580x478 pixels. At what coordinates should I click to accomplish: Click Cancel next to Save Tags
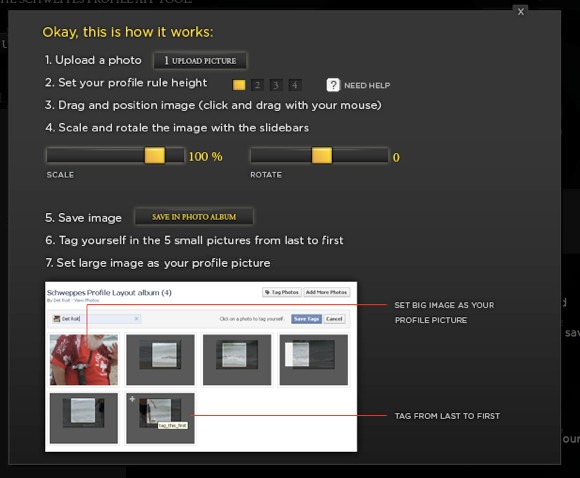coord(334,319)
